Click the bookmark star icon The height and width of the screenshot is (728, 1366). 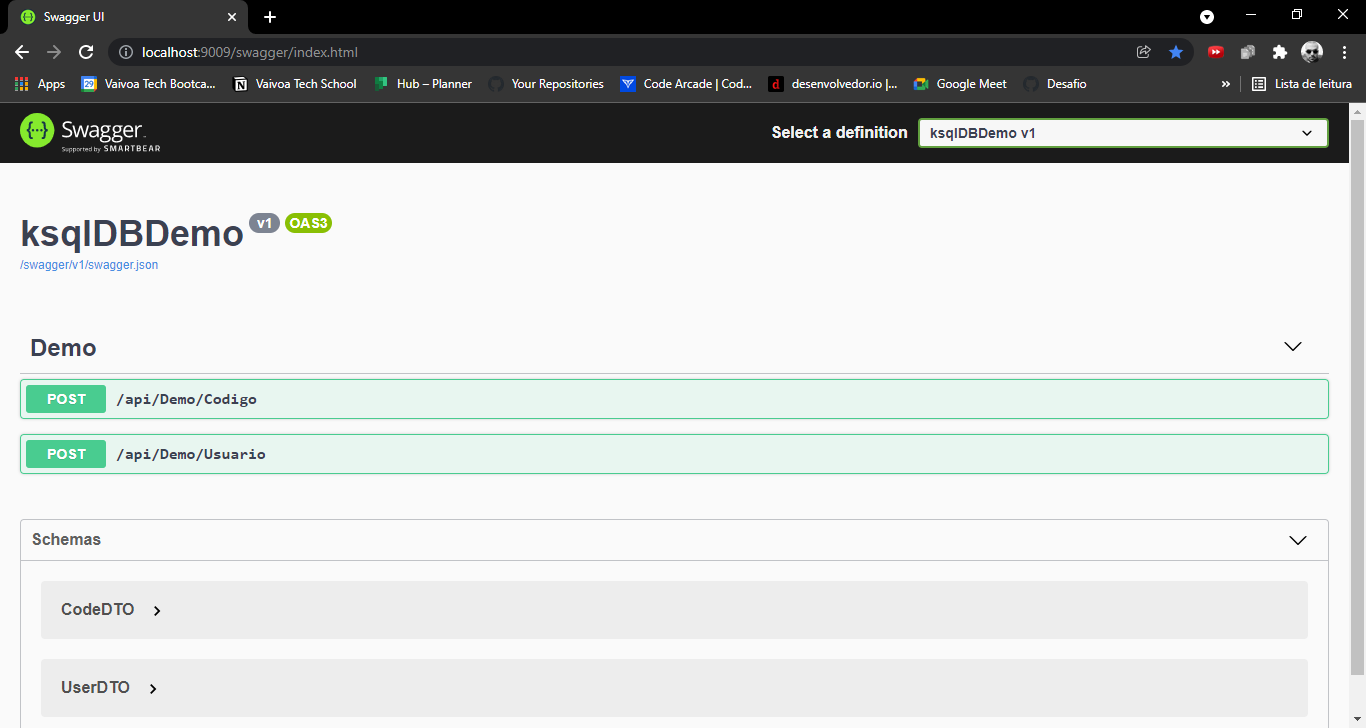[1176, 52]
